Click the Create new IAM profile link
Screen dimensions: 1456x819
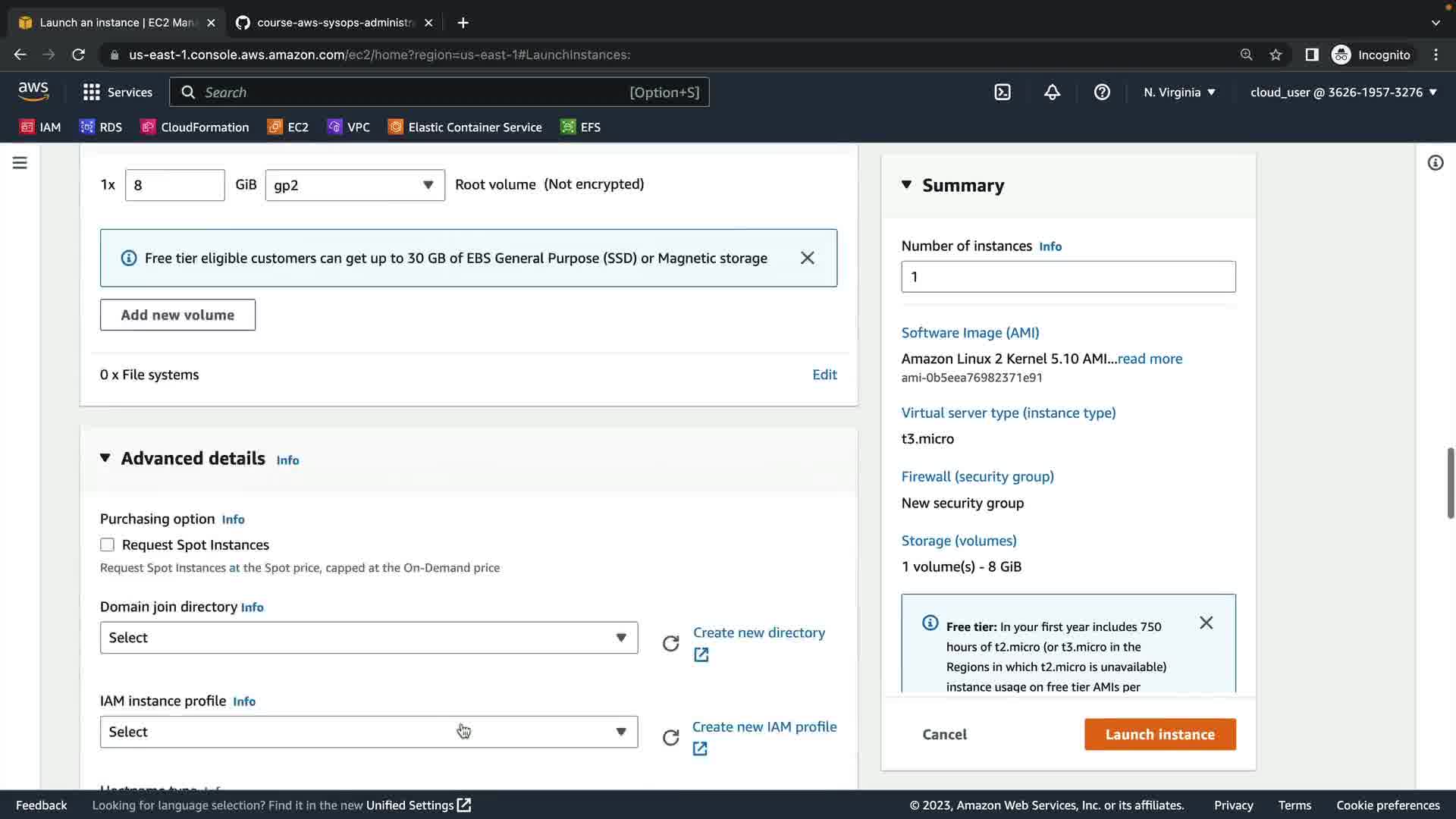(x=764, y=726)
